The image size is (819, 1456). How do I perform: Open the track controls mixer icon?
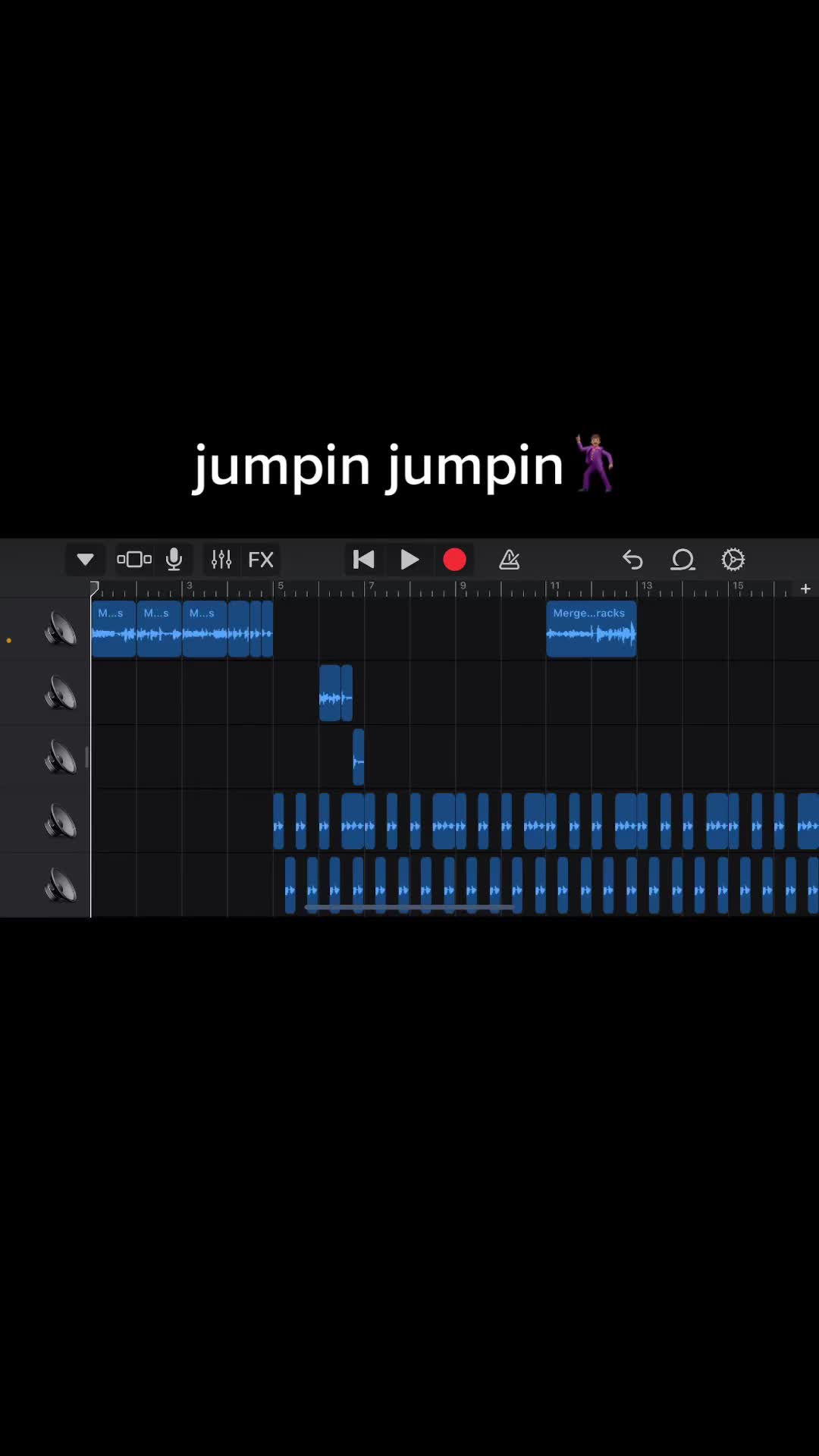pyautogui.click(x=221, y=560)
